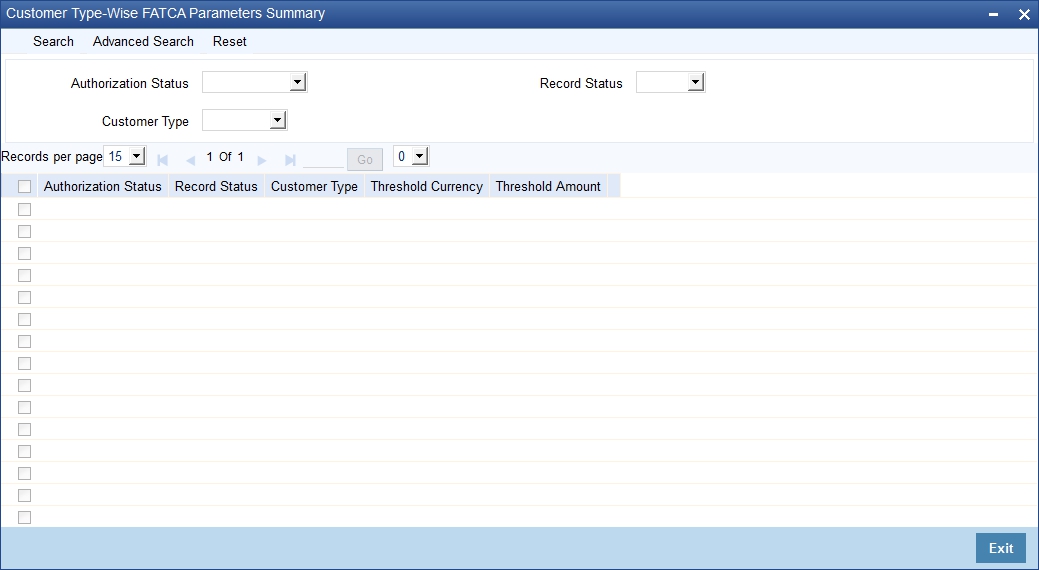Open the Authorization Status dropdown
The height and width of the screenshot is (570, 1039).
[254, 82]
